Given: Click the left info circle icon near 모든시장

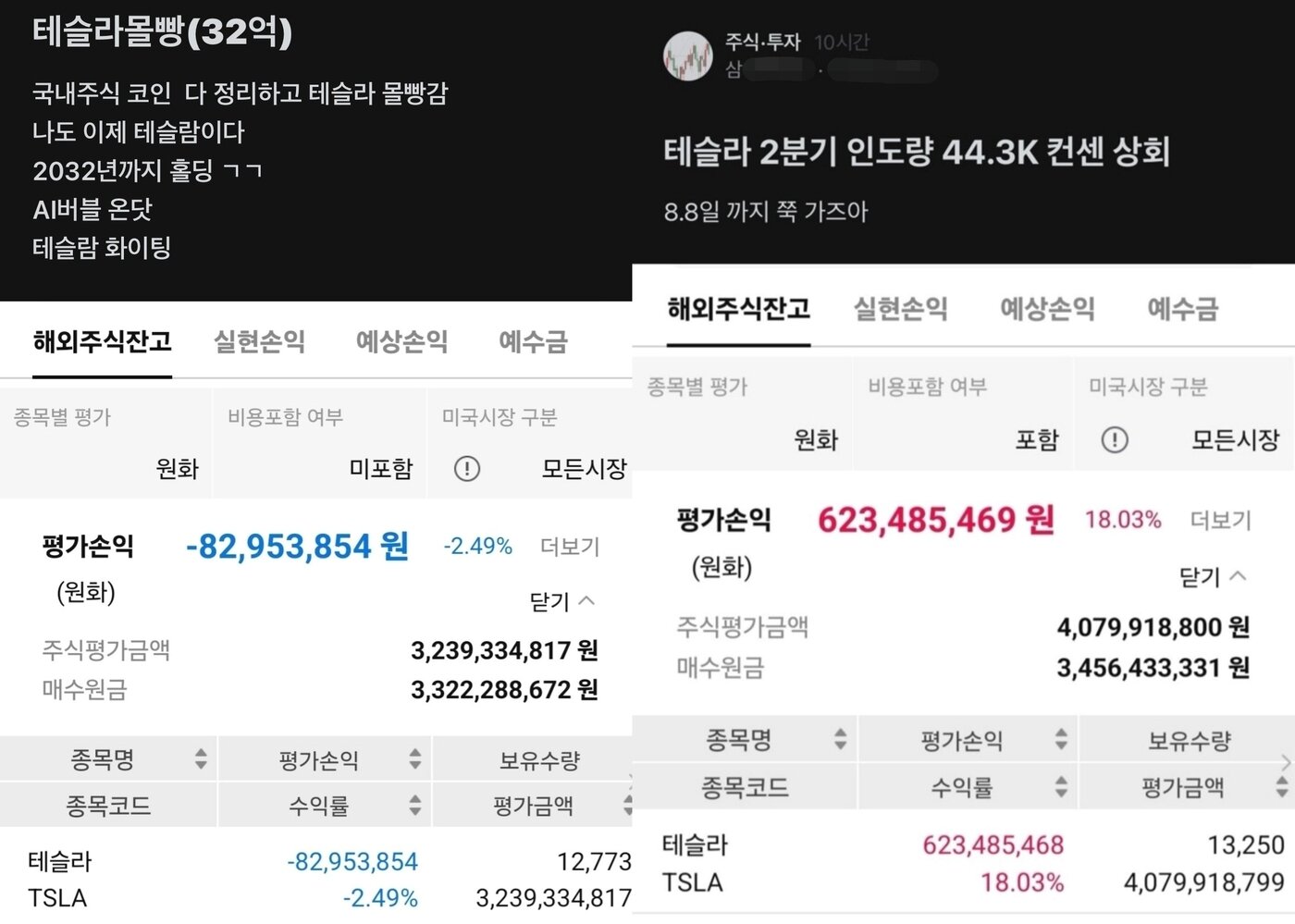Looking at the screenshot, I should pos(467,469).
